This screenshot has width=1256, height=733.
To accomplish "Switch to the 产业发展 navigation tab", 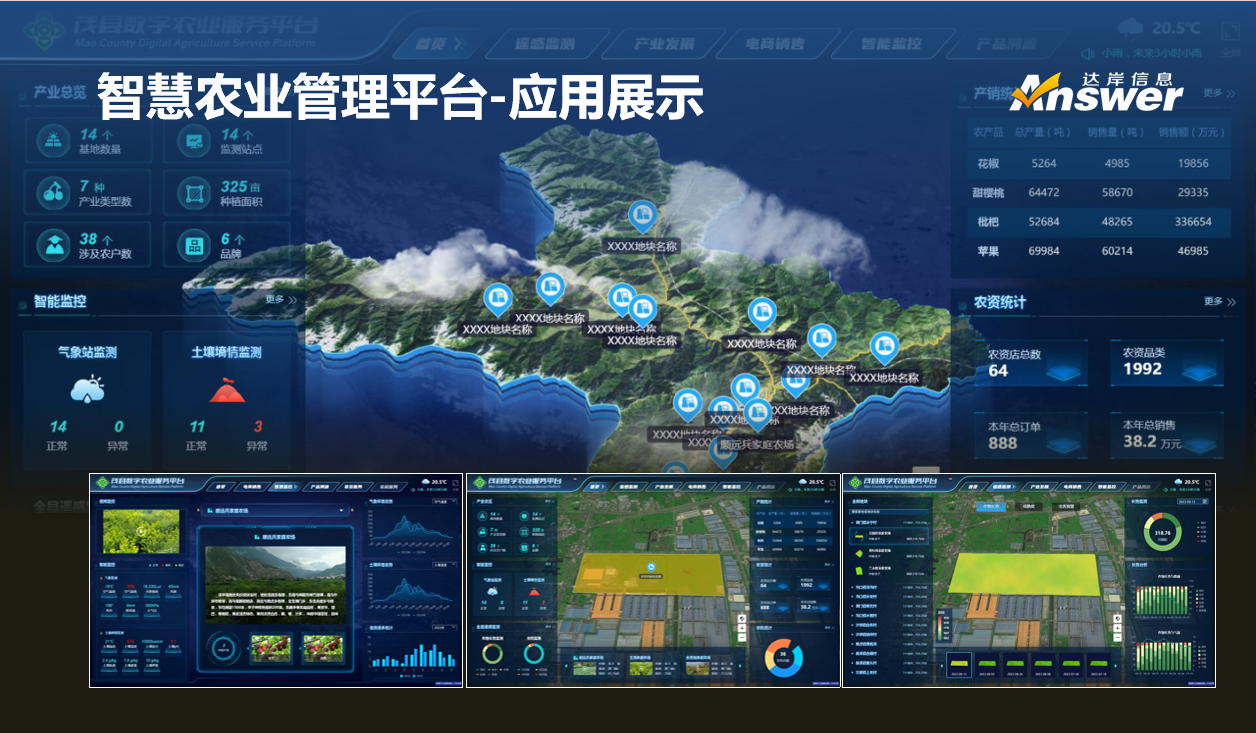I will pyautogui.click(x=663, y=44).
